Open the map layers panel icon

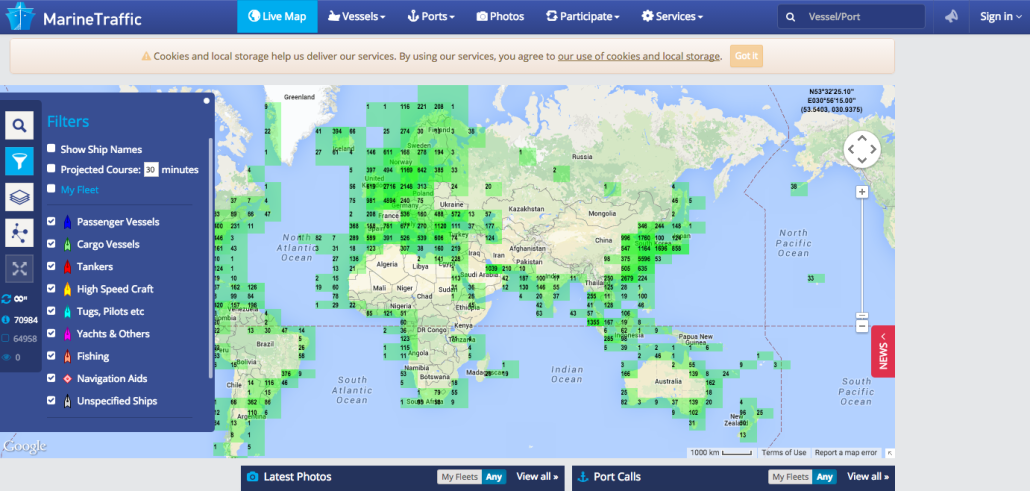coord(20,197)
